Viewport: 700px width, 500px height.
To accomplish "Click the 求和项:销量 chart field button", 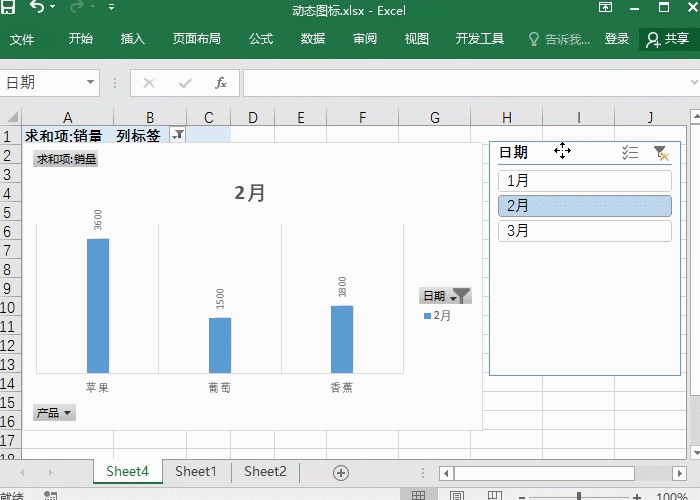I will [x=66, y=159].
